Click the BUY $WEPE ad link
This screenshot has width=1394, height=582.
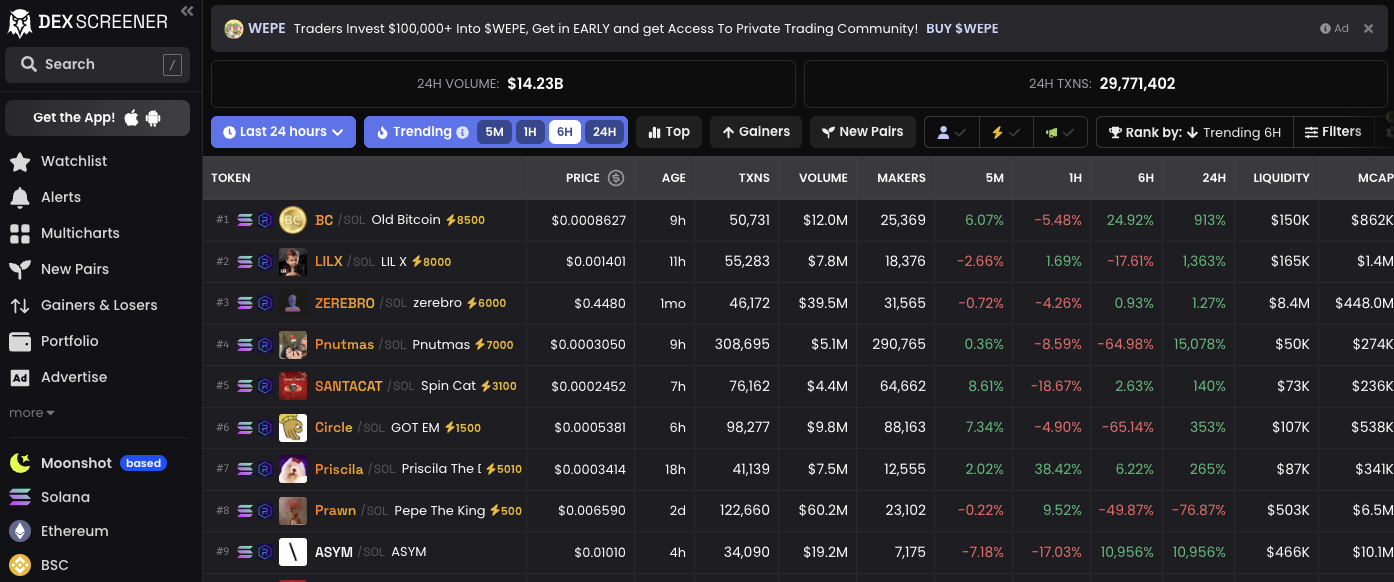pos(962,29)
